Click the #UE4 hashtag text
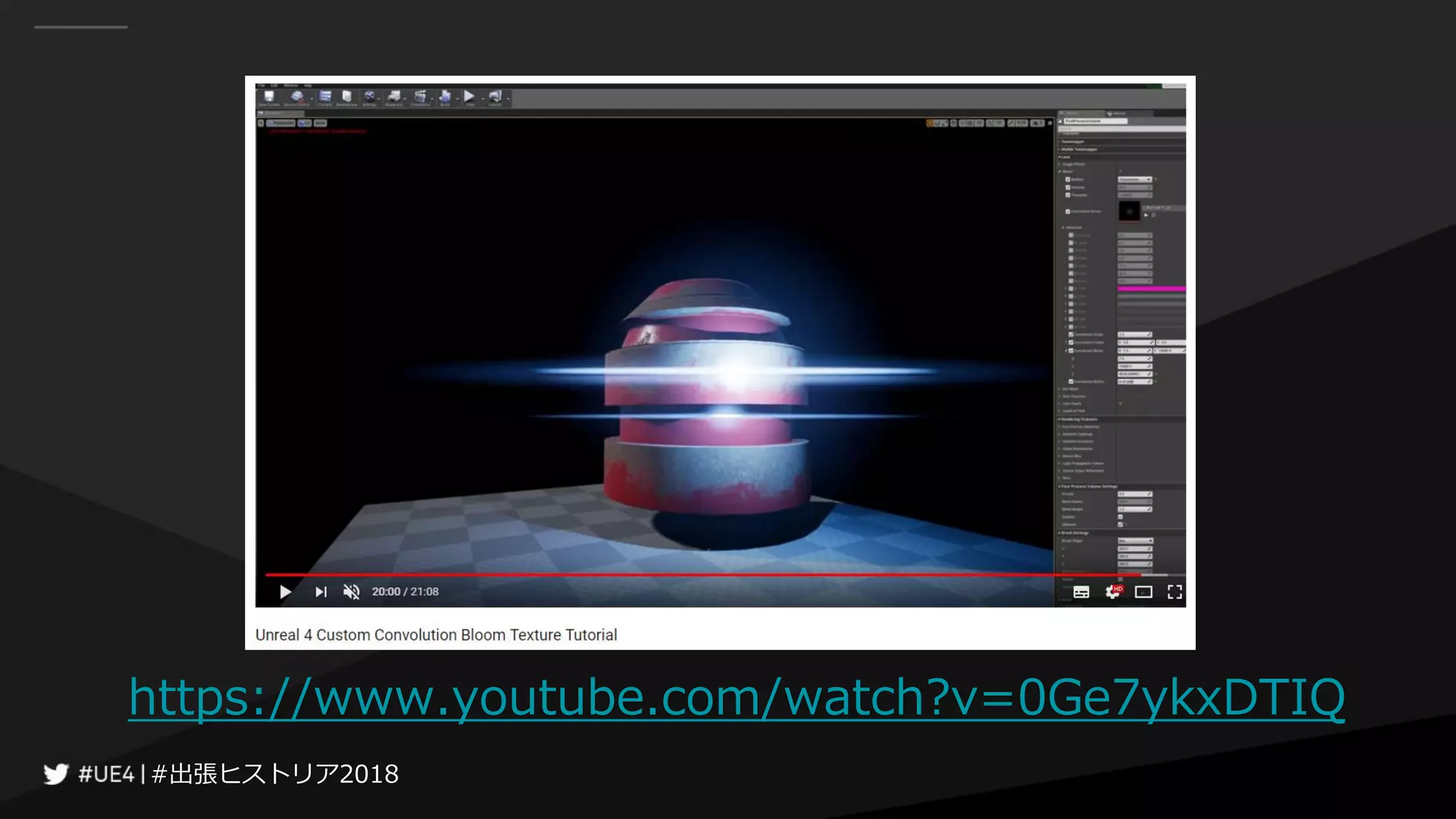Viewport: 1456px width, 819px height. [107, 774]
